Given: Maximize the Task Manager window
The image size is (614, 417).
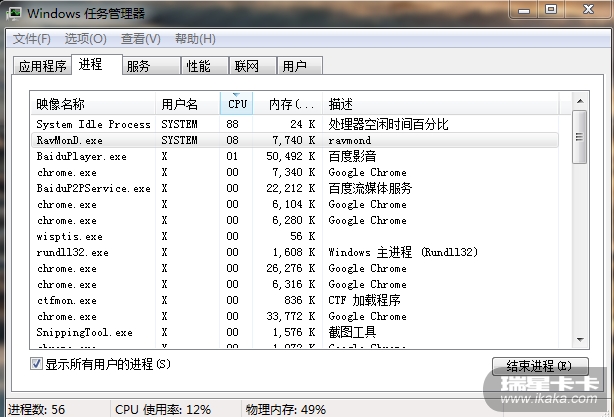Looking at the screenshot, I should tap(551, 9).
